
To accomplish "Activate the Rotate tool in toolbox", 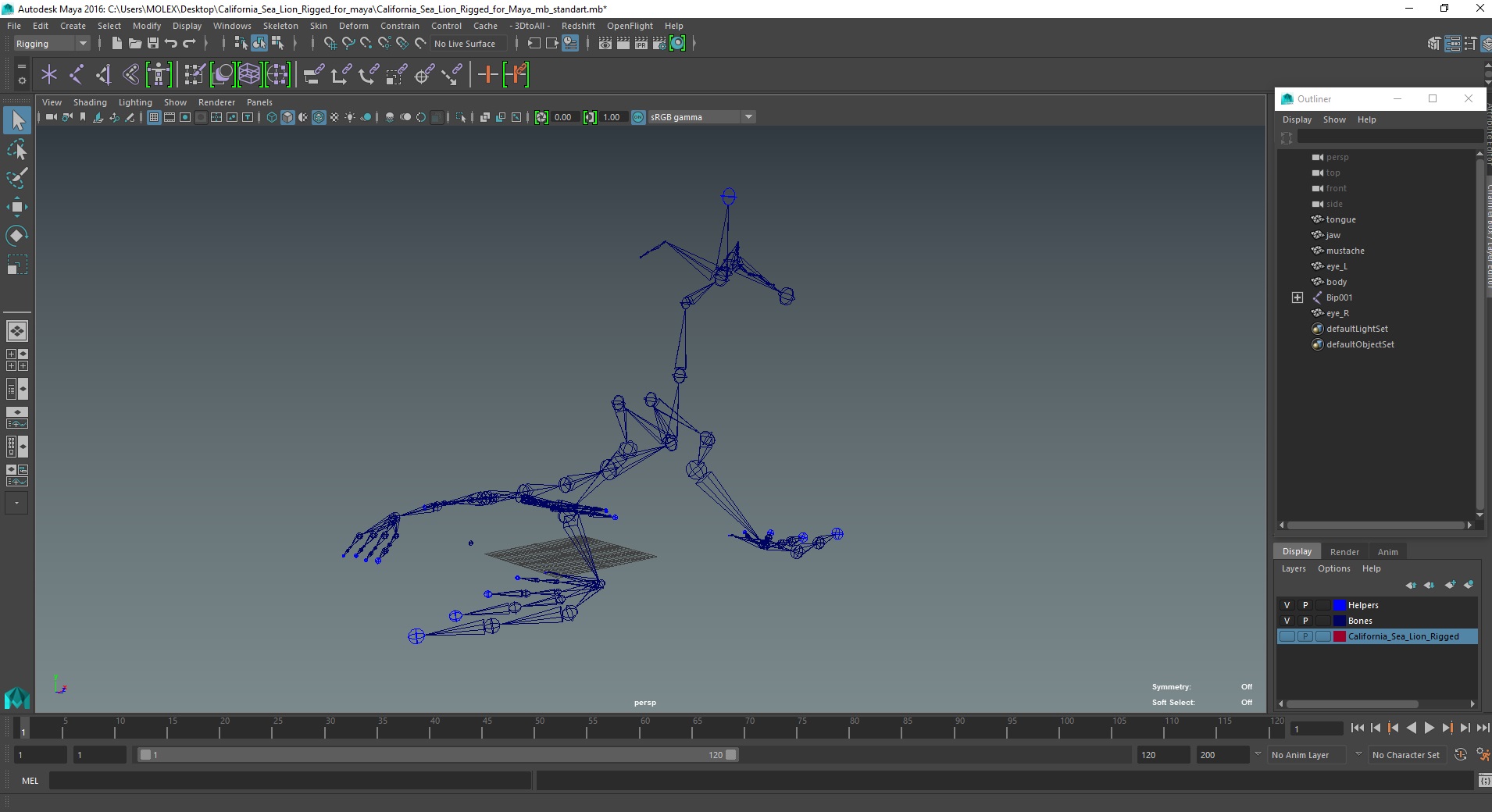I will 17,236.
